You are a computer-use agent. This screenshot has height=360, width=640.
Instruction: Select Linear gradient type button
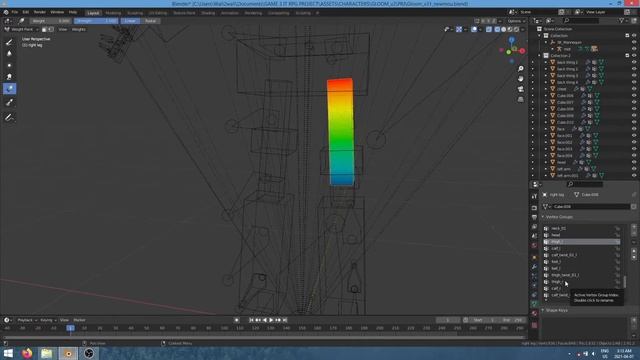tap(130, 21)
